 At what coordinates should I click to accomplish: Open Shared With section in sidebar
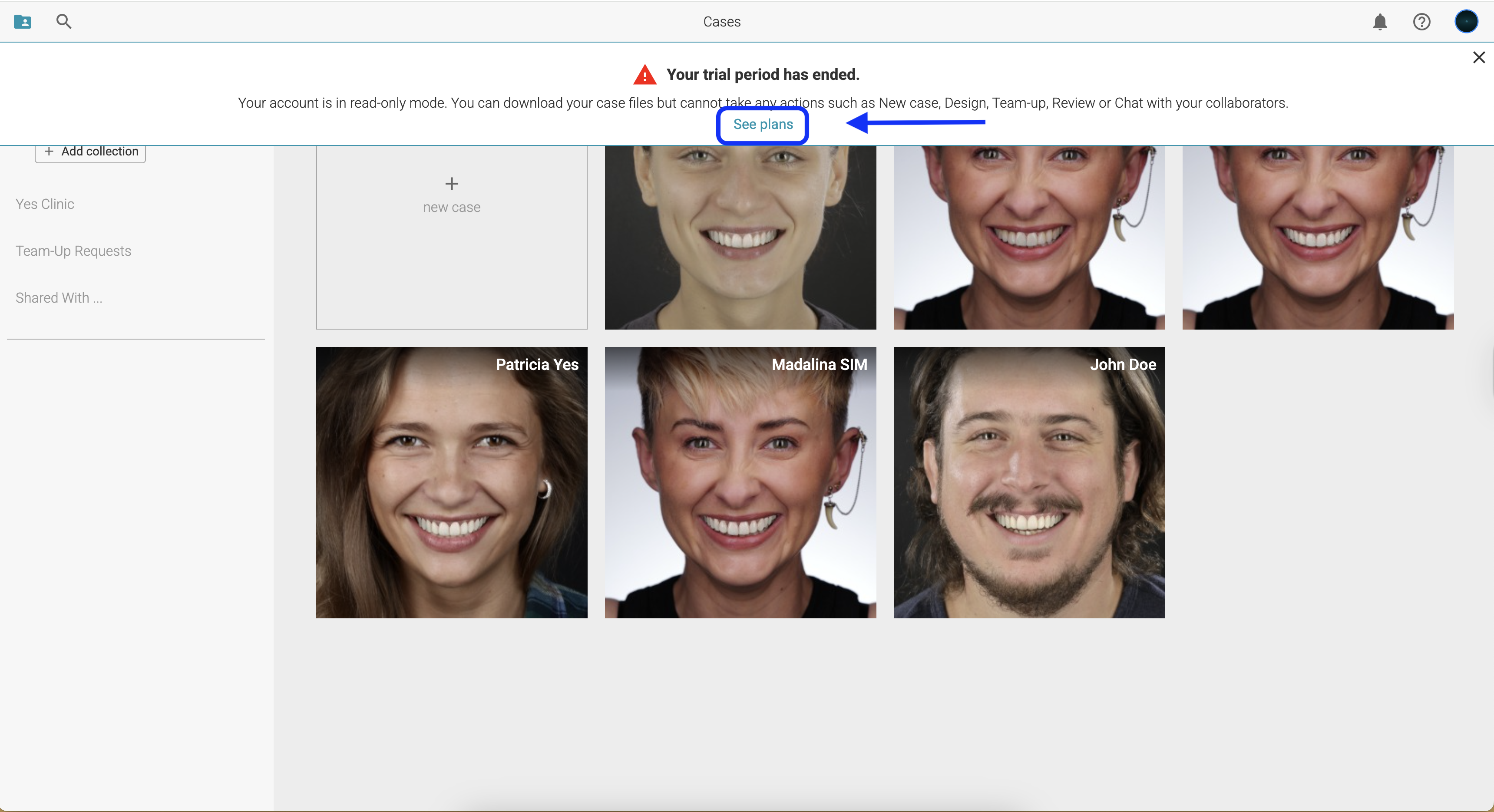tap(59, 298)
